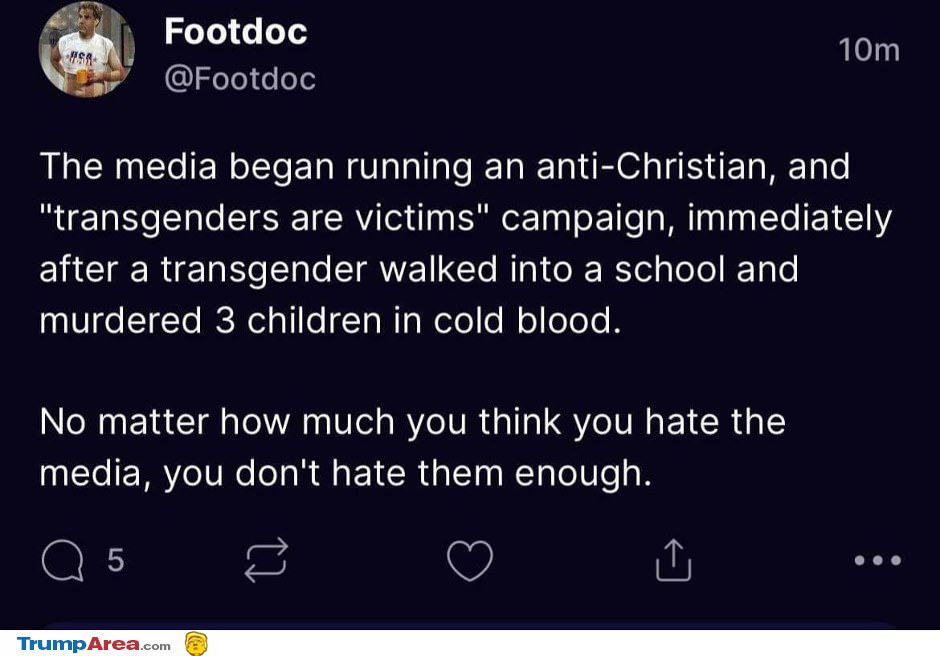Select the "murdered 3 children in cold blood" line
Image resolution: width=940 pixels, height=656 pixels.
tap(330, 320)
